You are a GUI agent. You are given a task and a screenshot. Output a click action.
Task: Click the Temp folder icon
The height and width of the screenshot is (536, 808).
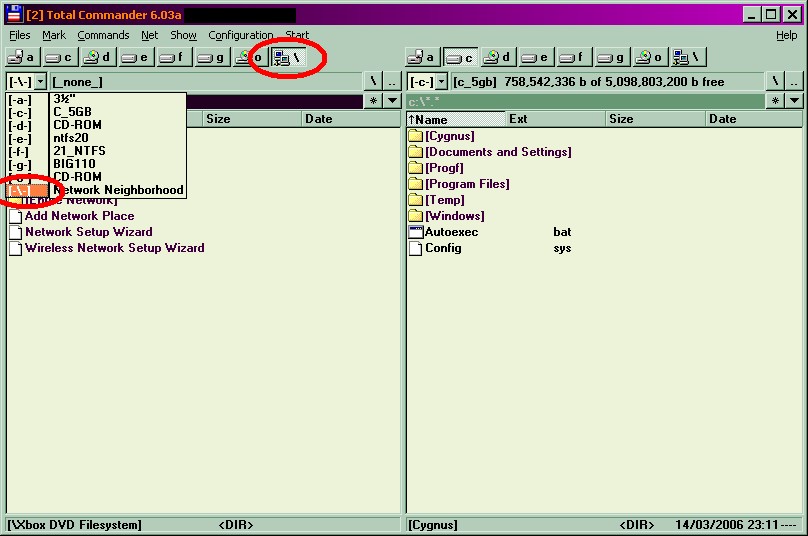[x=415, y=200]
